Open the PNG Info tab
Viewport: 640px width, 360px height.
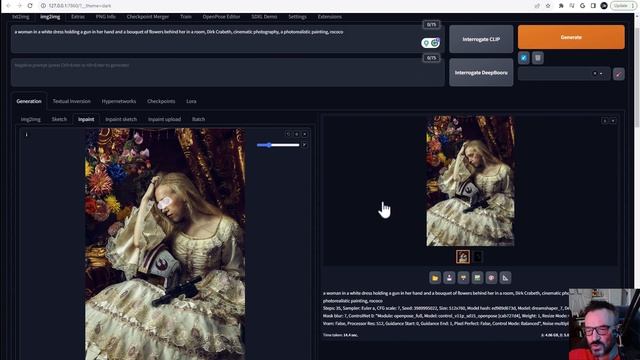pyautogui.click(x=106, y=17)
